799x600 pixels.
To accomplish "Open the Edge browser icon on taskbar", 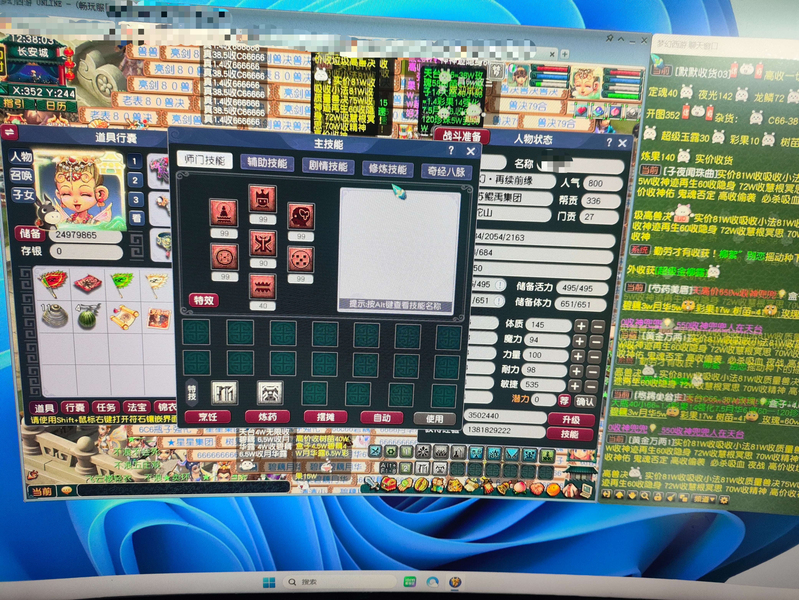I will point(433,582).
